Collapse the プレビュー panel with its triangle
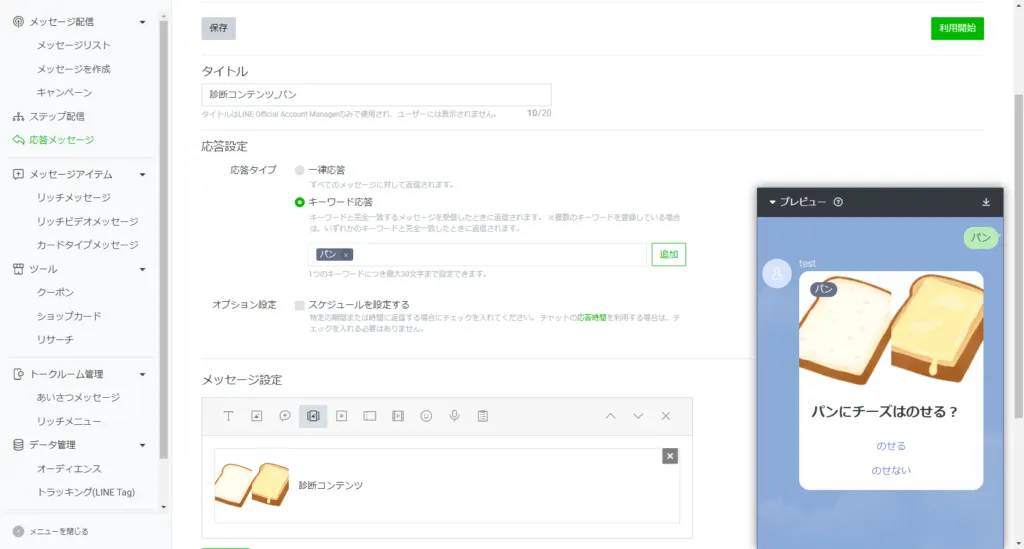This screenshot has height=549, width=1024. point(773,202)
